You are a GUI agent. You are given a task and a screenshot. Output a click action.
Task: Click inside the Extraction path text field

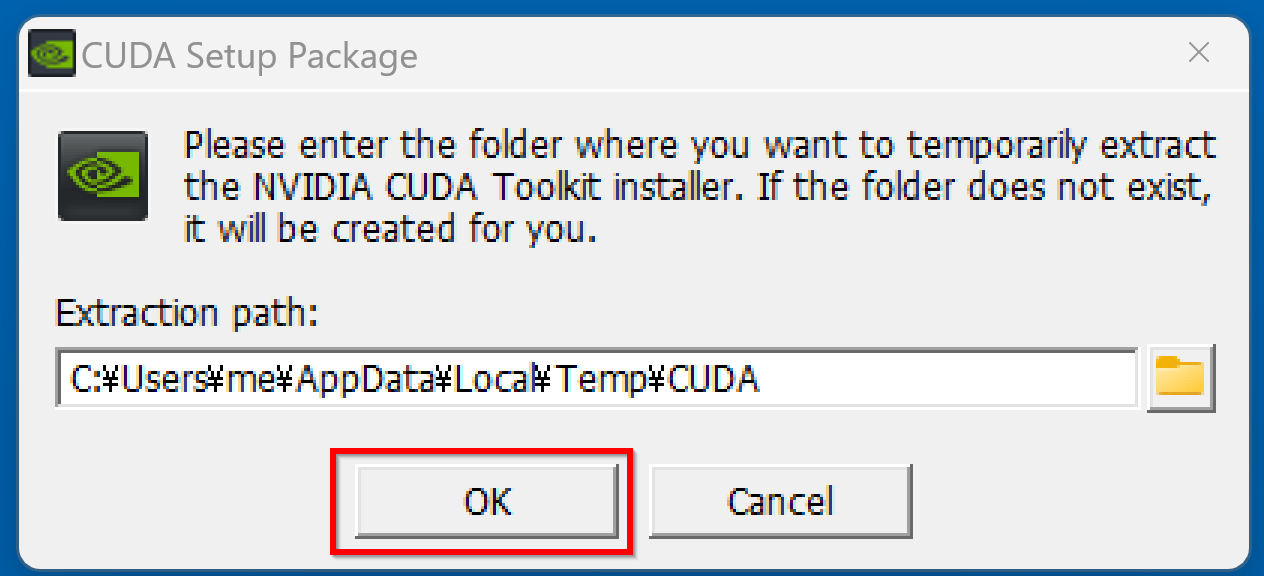597,378
